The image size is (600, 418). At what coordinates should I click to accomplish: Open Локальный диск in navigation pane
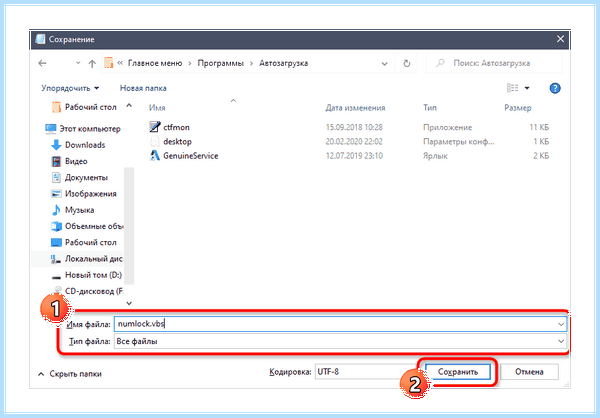pos(93,259)
